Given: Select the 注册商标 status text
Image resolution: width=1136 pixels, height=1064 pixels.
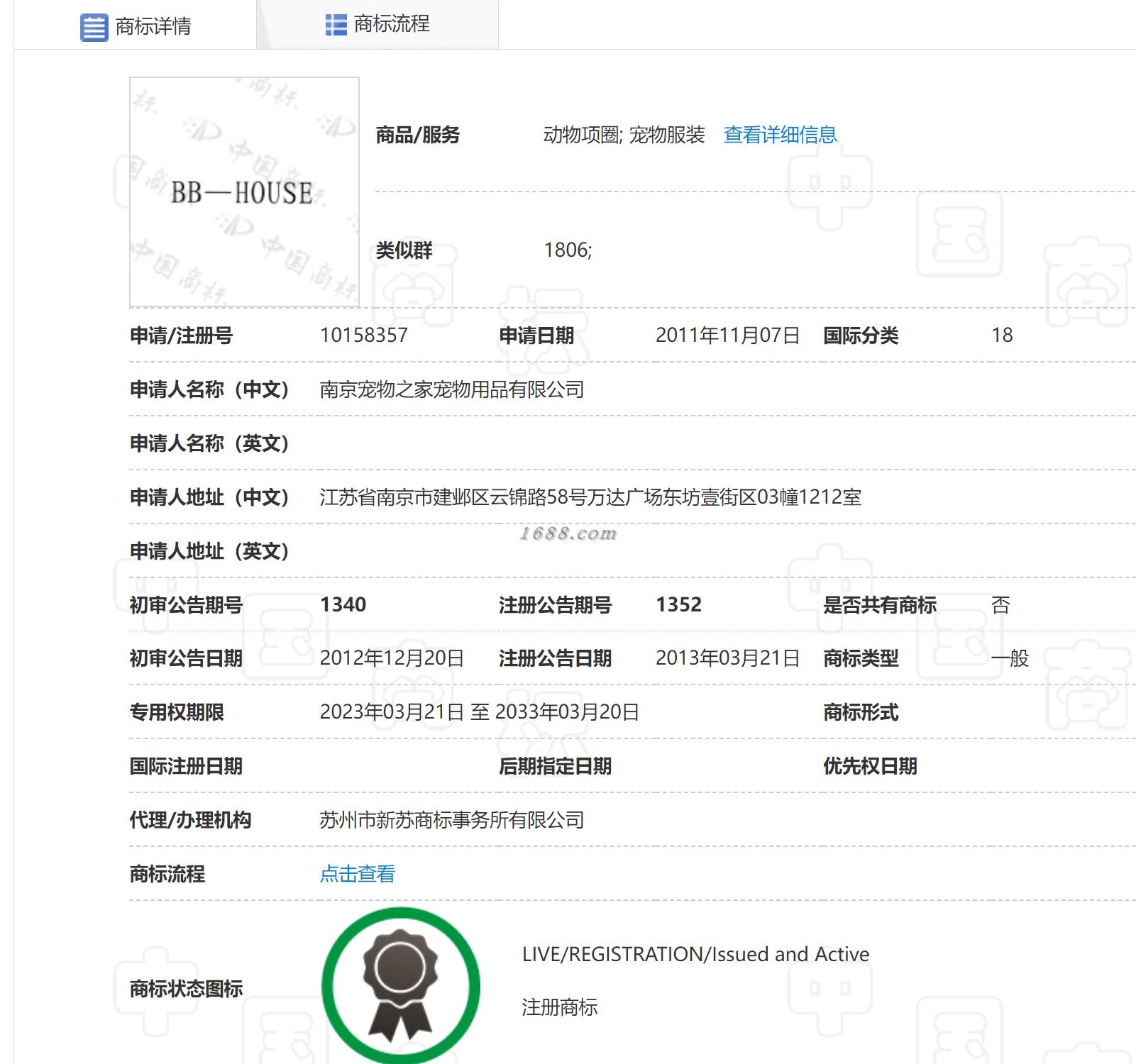Looking at the screenshot, I should click(560, 1007).
